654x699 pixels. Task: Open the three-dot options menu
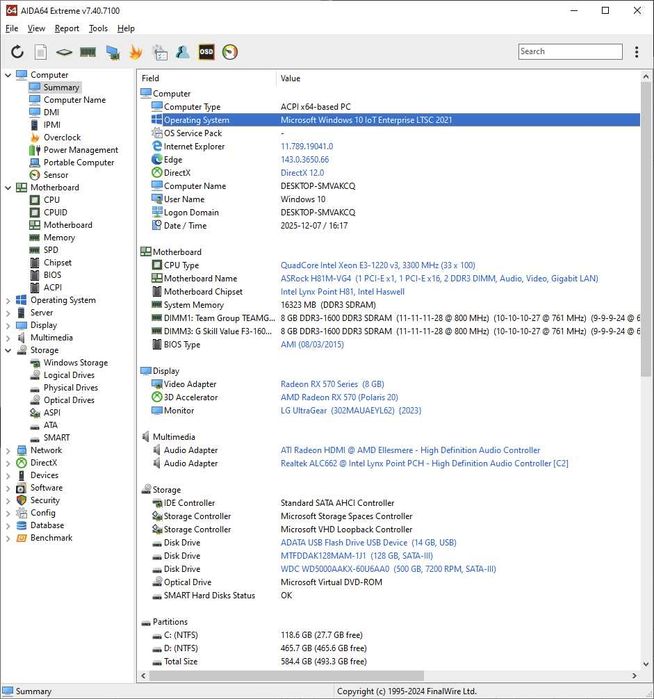(637, 52)
